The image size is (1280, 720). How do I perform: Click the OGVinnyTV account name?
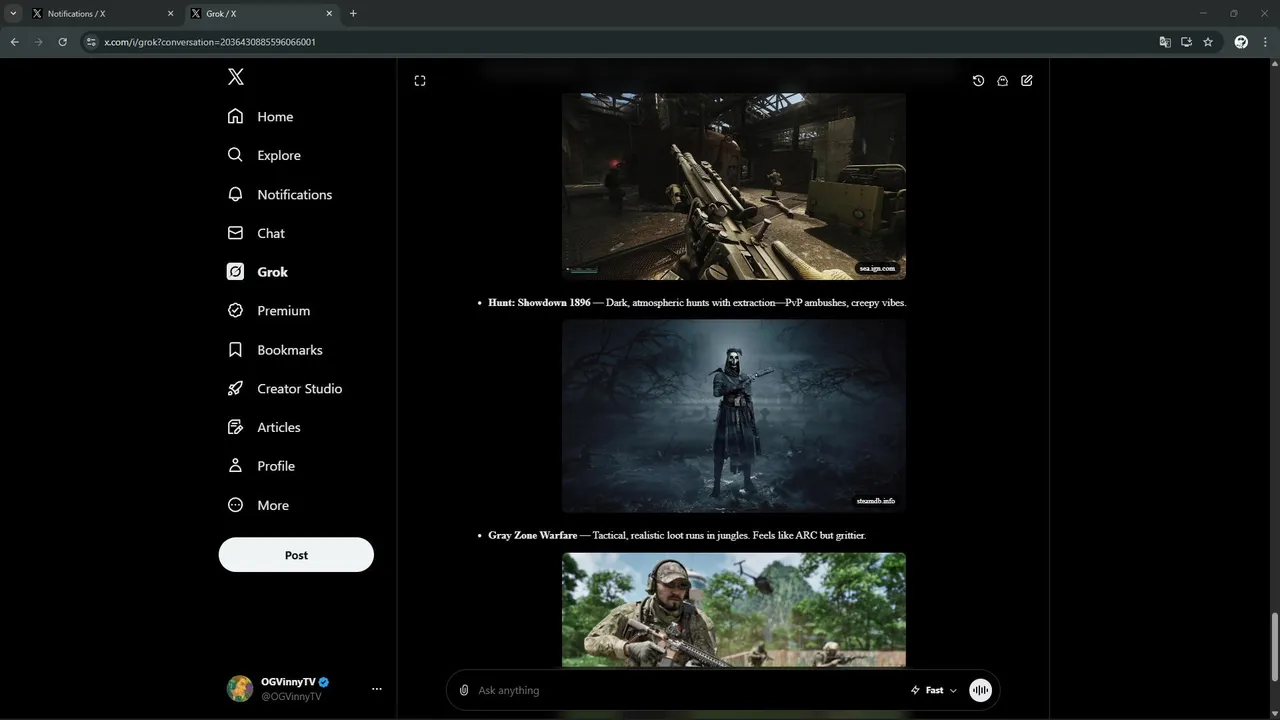coord(288,682)
